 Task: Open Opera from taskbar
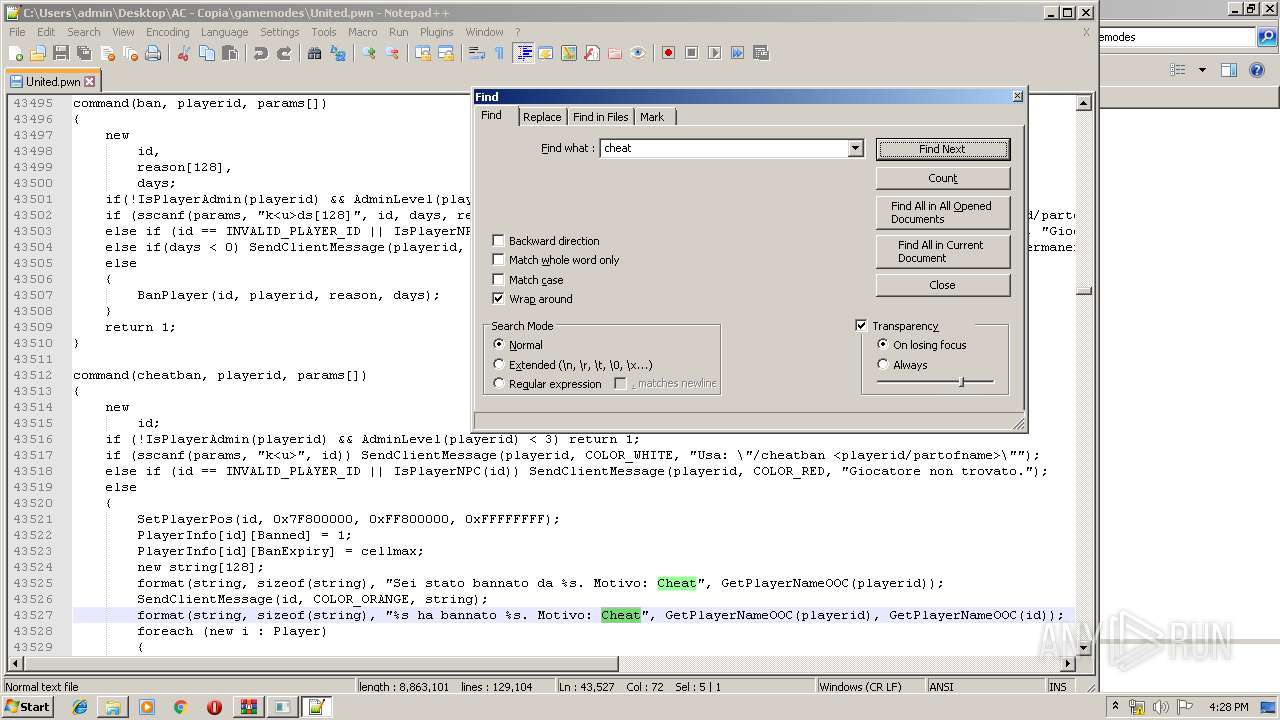tap(214, 707)
